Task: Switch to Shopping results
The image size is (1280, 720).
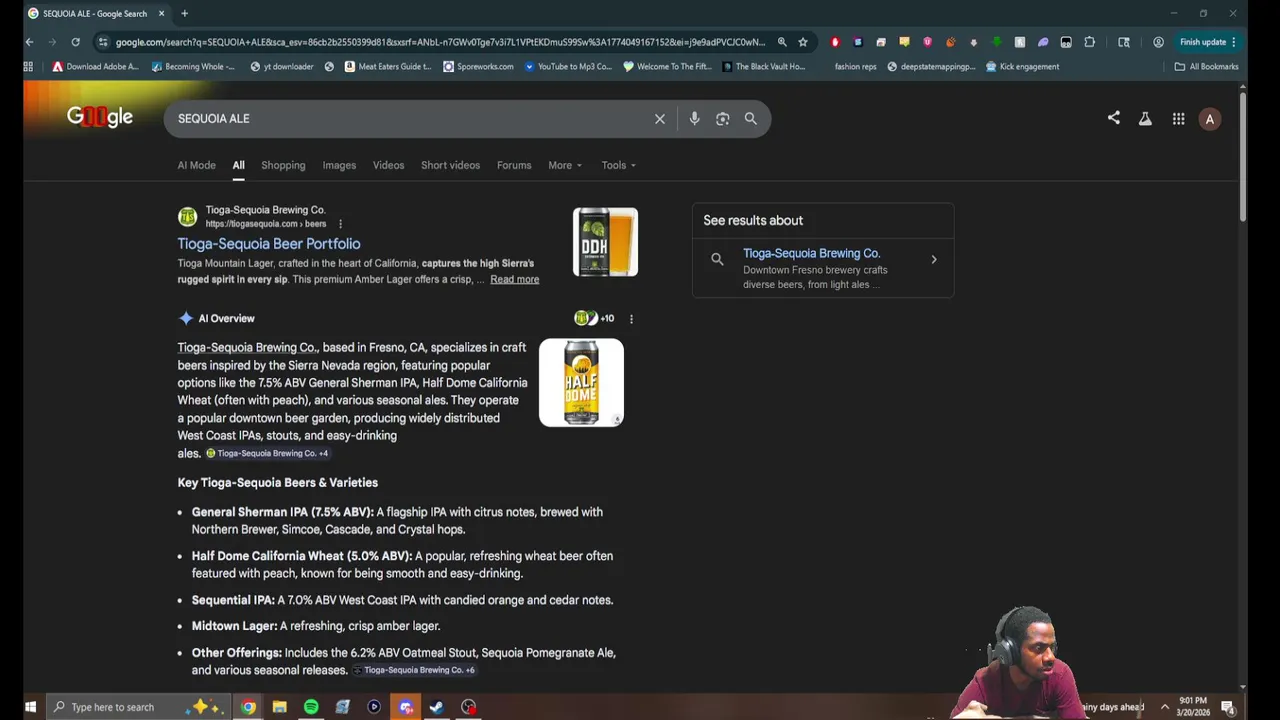Action: coord(283,165)
